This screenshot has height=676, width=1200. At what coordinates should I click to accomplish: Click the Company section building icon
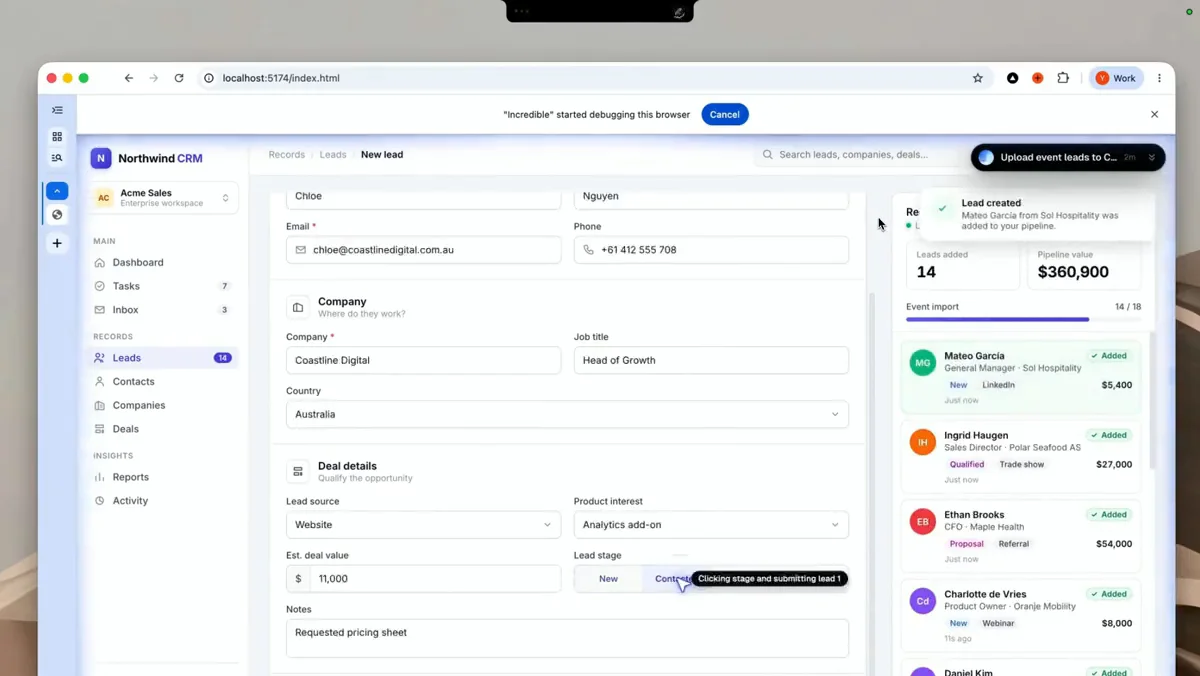[x=298, y=307]
